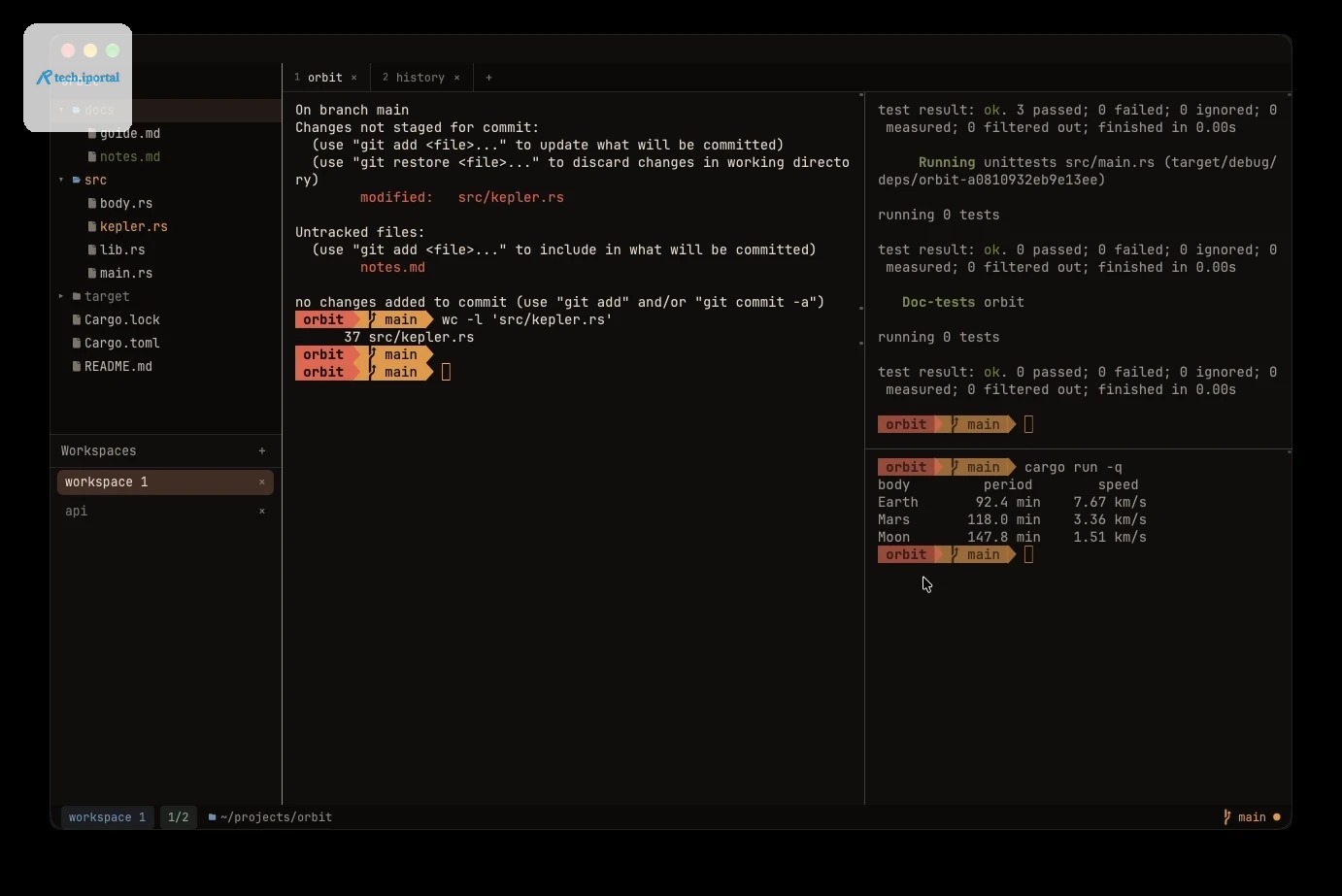This screenshot has width=1342, height=896.
Task: Click the src folder icon
Action: (x=77, y=180)
